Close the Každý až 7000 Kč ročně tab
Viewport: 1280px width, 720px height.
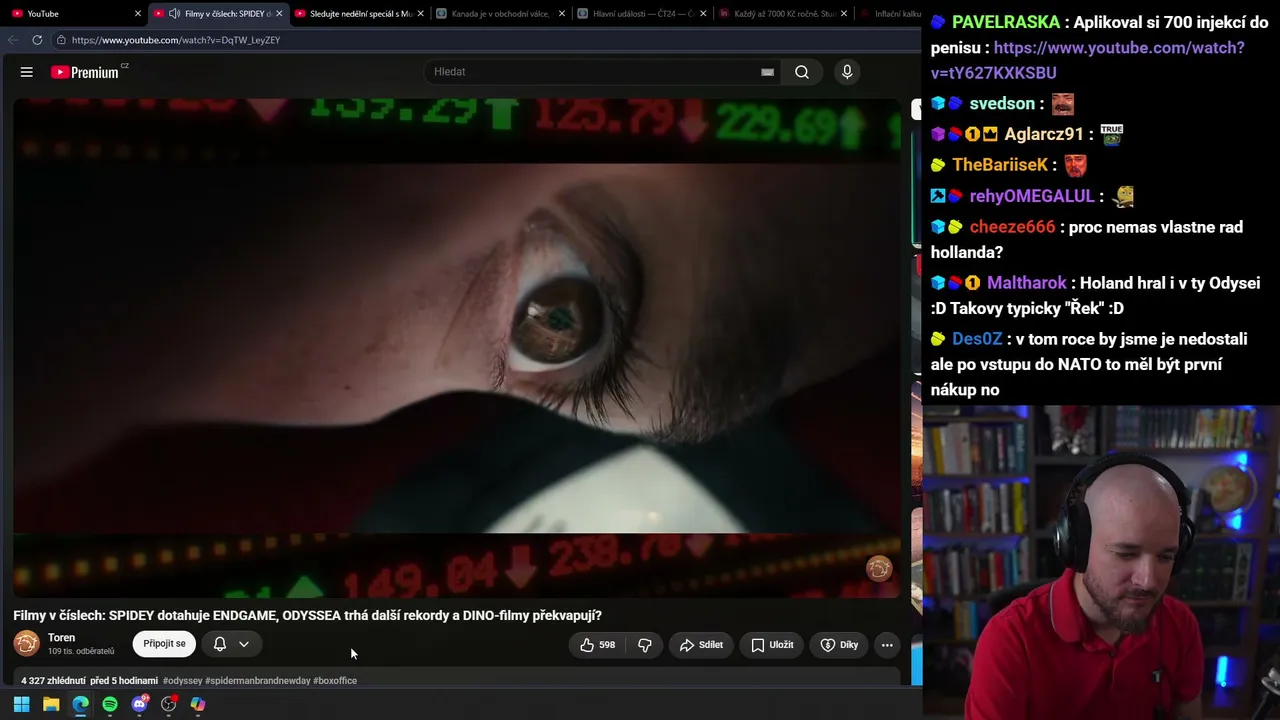[846, 14]
